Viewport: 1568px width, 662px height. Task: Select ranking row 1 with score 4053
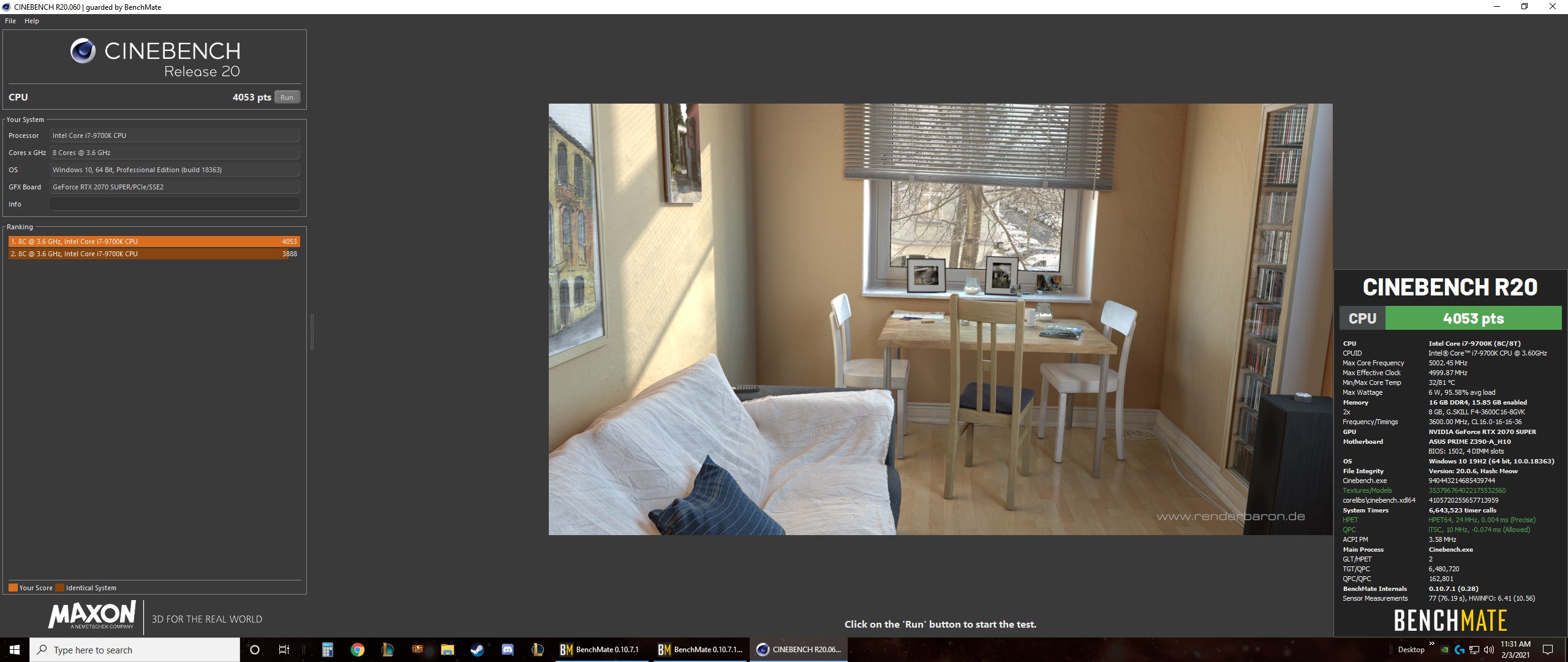[154, 242]
